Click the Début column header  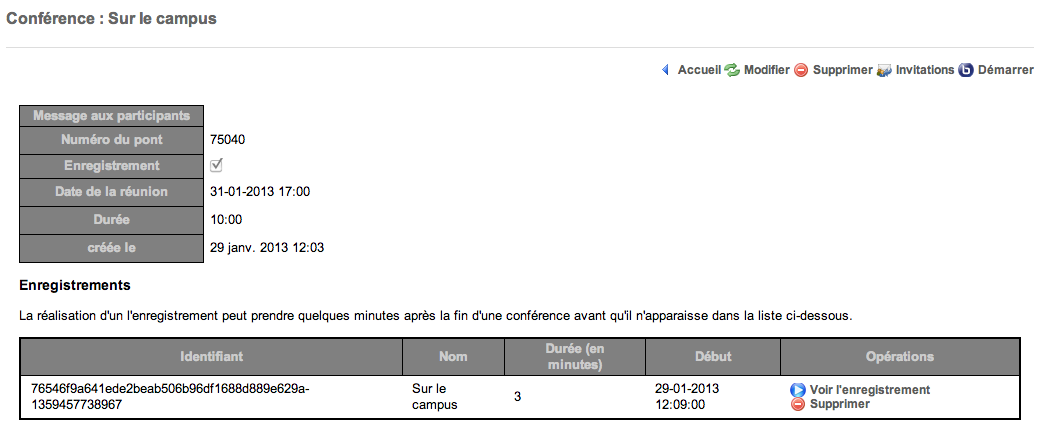point(713,356)
